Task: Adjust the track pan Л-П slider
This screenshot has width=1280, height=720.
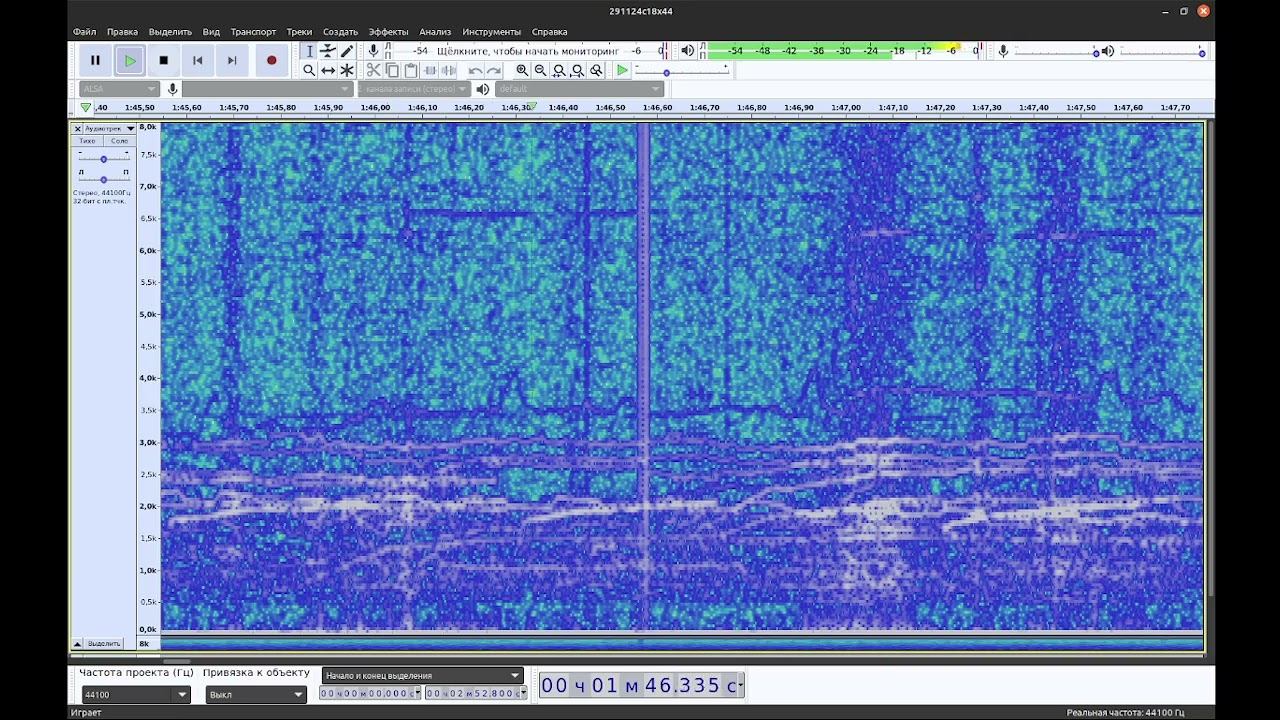Action: [103, 179]
